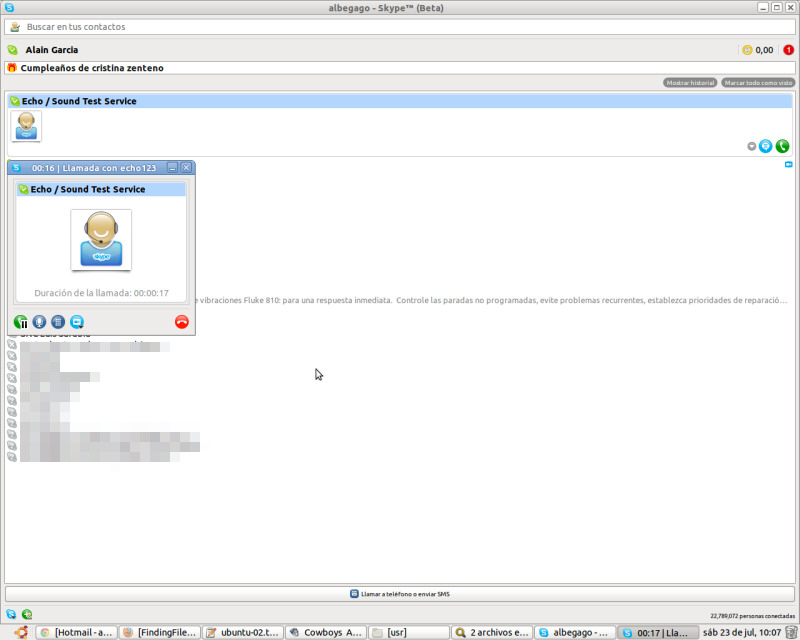Viewport: 800px width, 640px height.
Task: Click Marcar todo como visto button
Action: (758, 83)
